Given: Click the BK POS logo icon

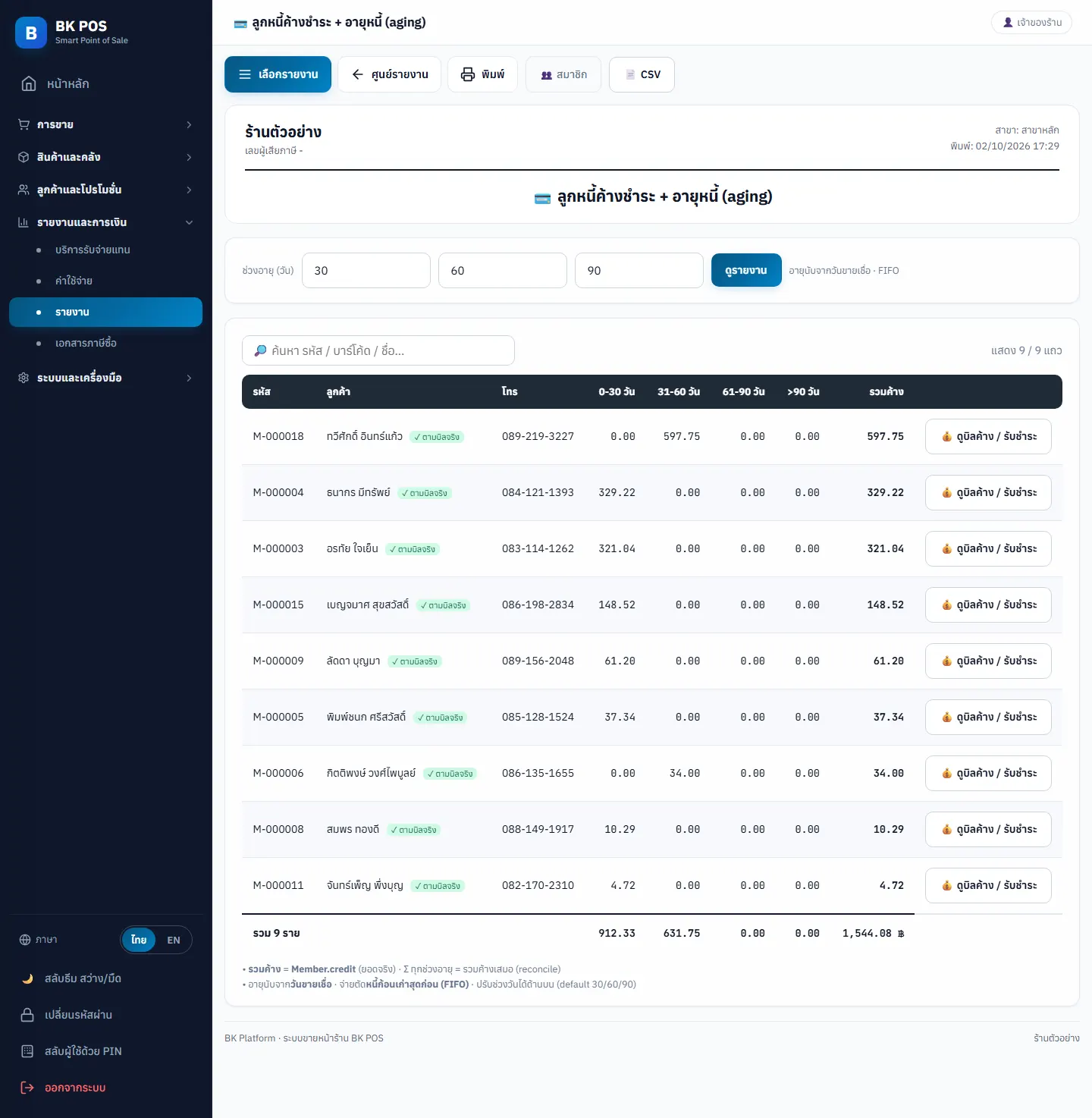Looking at the screenshot, I should tap(31, 33).
